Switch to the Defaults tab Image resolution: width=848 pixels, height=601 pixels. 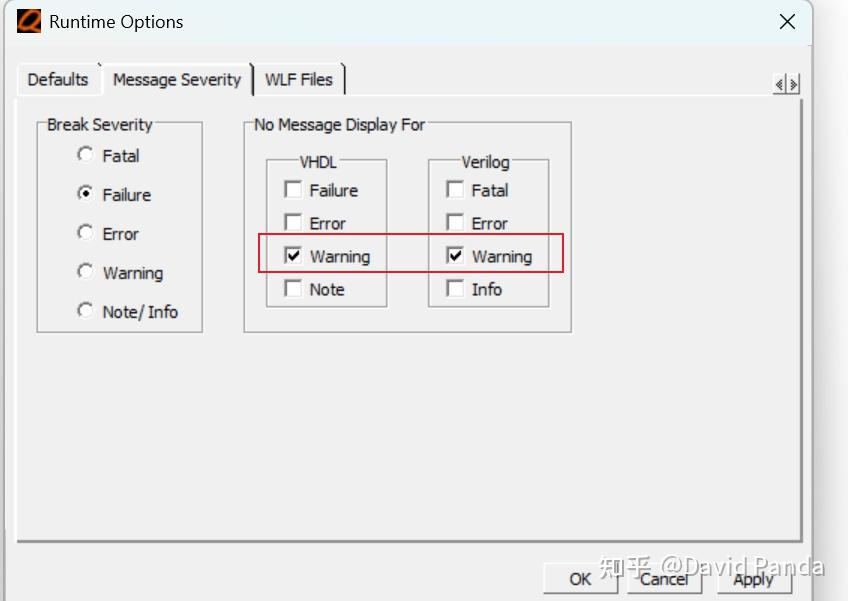(x=58, y=80)
